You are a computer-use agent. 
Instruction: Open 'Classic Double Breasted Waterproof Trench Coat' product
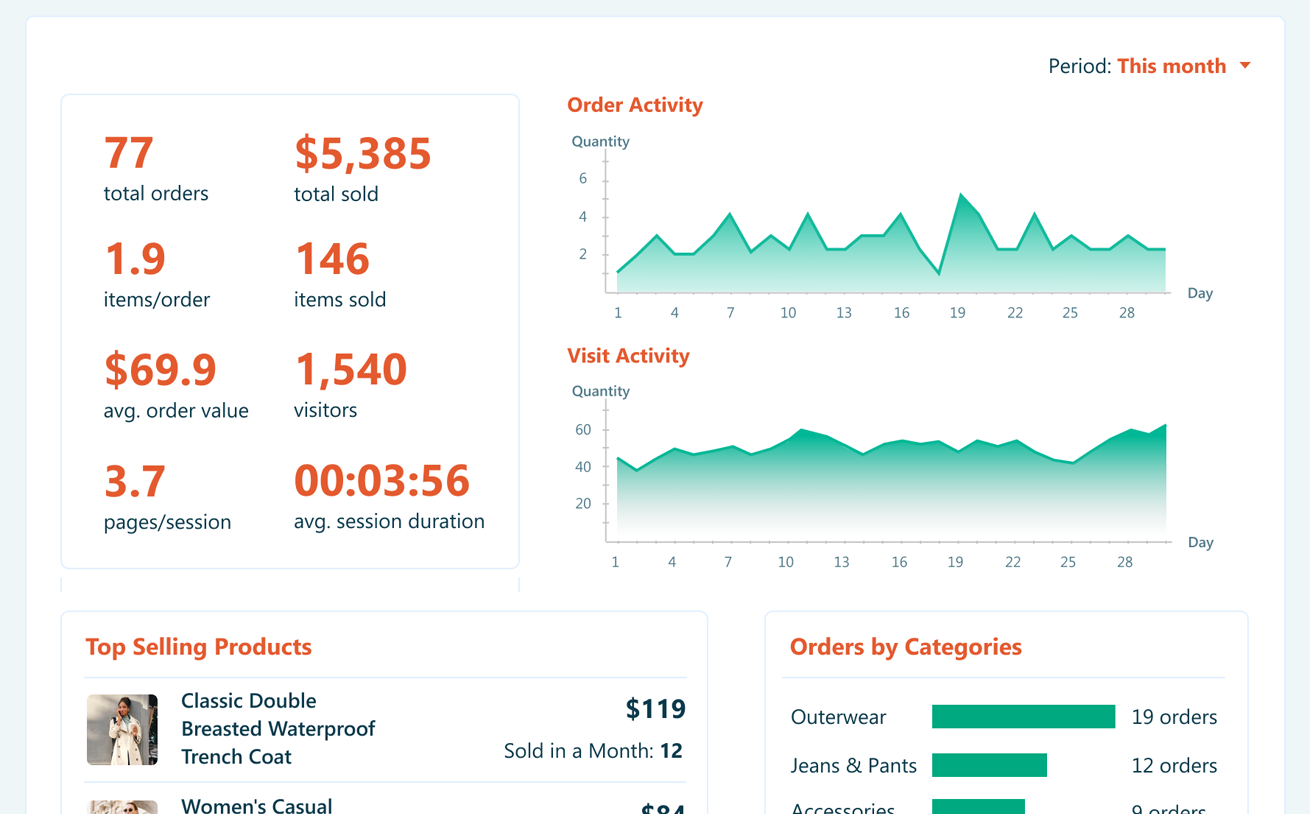[278, 729]
